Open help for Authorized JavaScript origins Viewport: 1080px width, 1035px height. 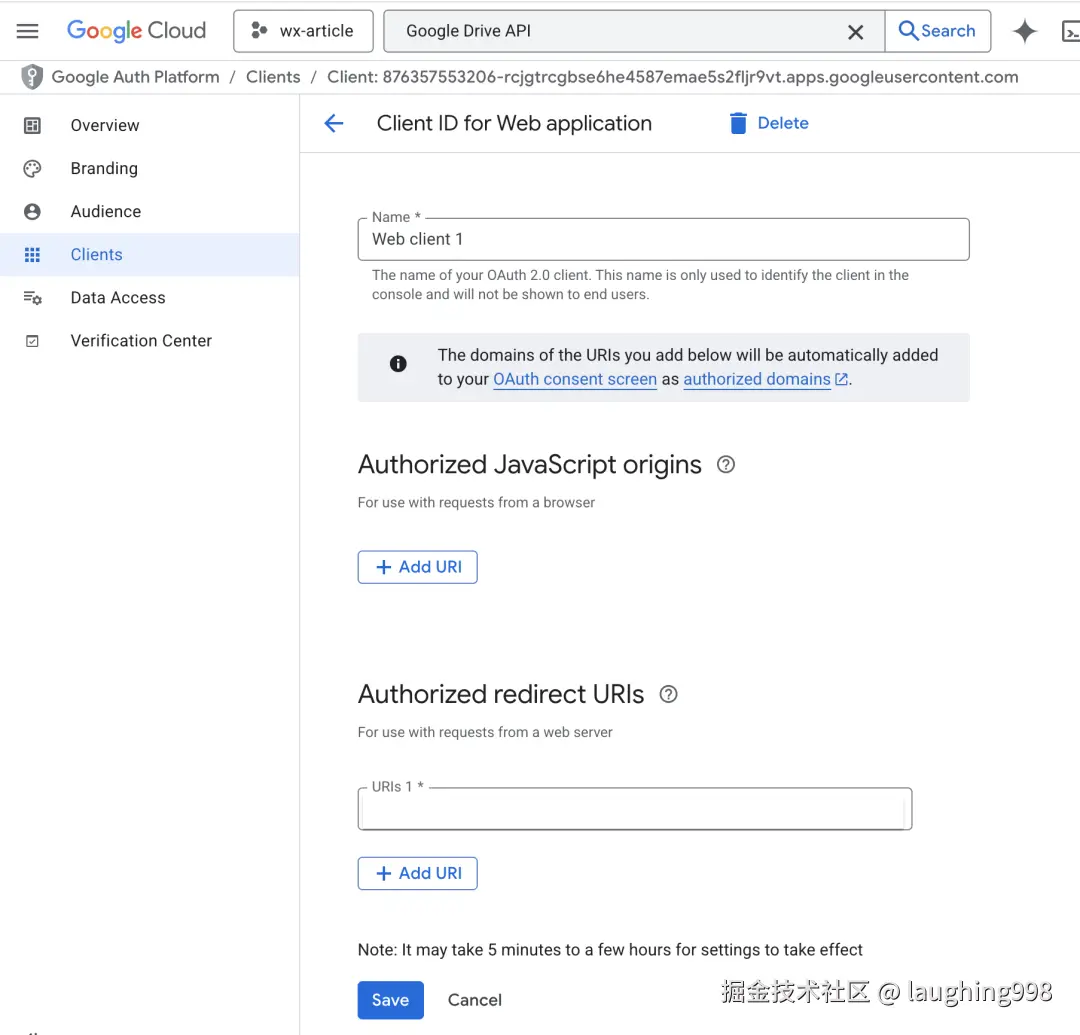[x=726, y=465]
